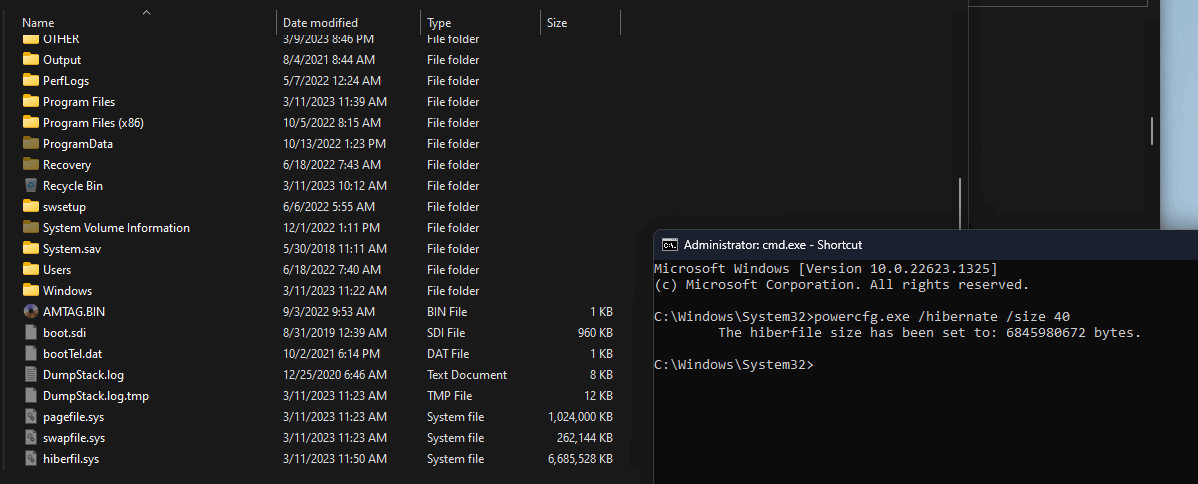Click the Recycle Bin name text

click(73, 186)
